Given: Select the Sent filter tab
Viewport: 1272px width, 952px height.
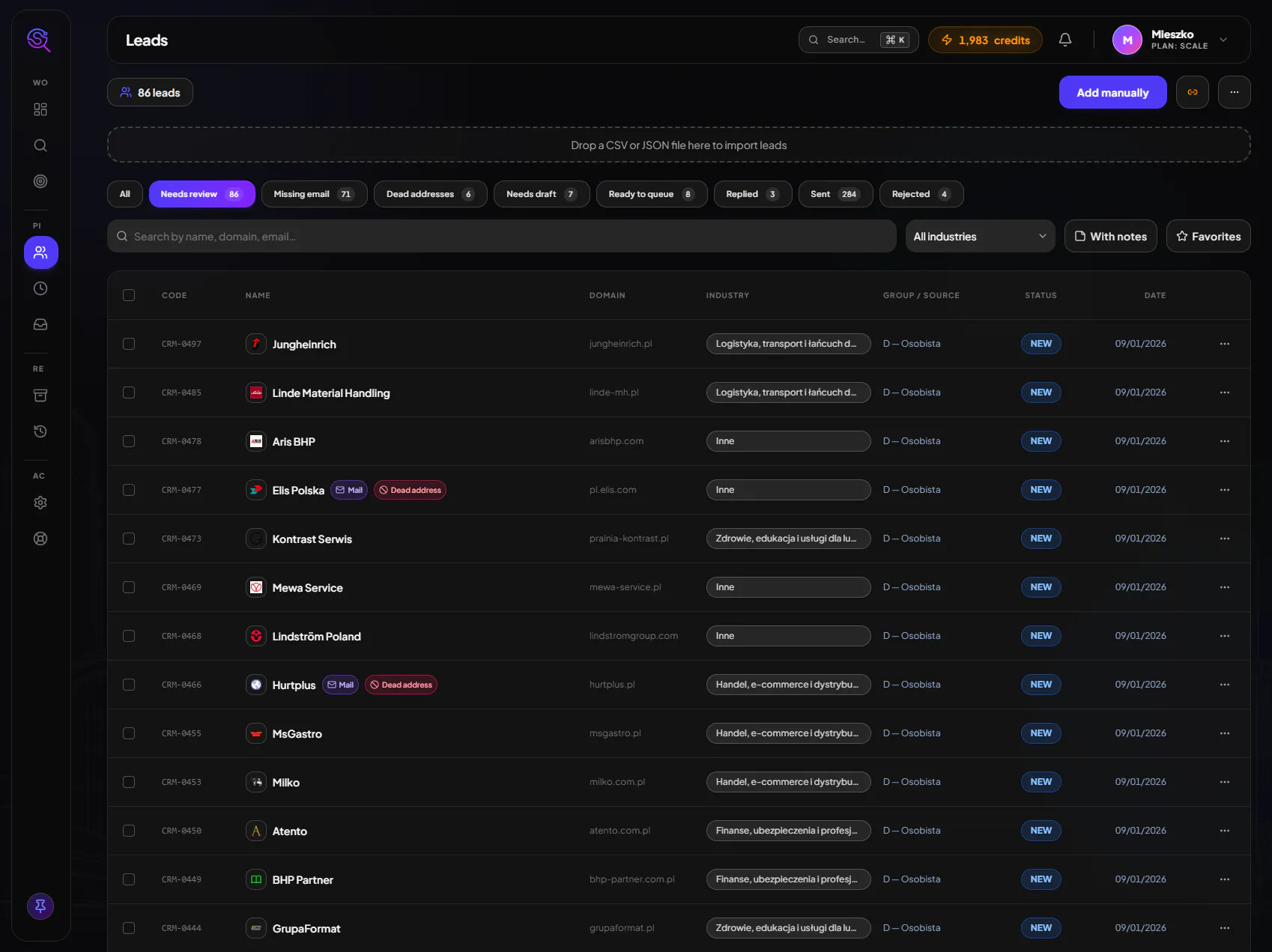Looking at the screenshot, I should (836, 194).
